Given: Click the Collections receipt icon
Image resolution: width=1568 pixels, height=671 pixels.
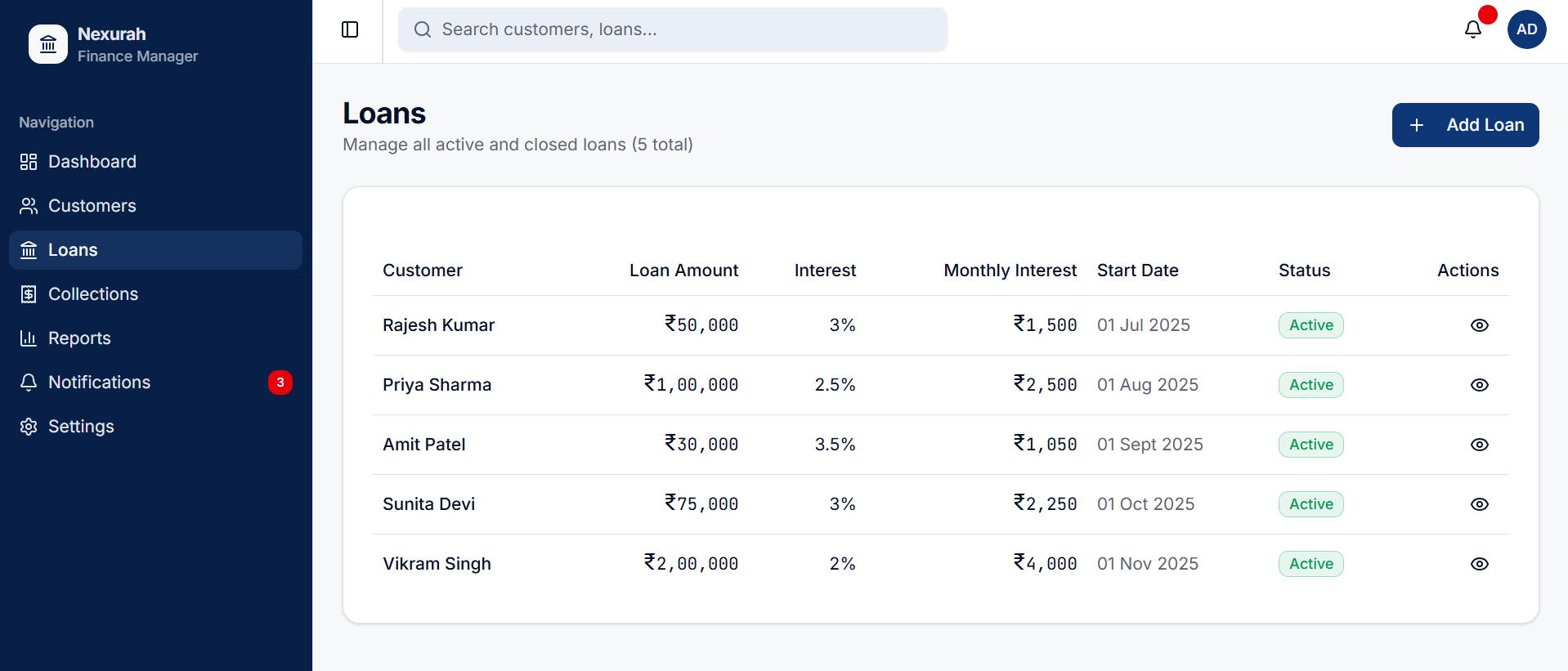Looking at the screenshot, I should click(x=29, y=294).
